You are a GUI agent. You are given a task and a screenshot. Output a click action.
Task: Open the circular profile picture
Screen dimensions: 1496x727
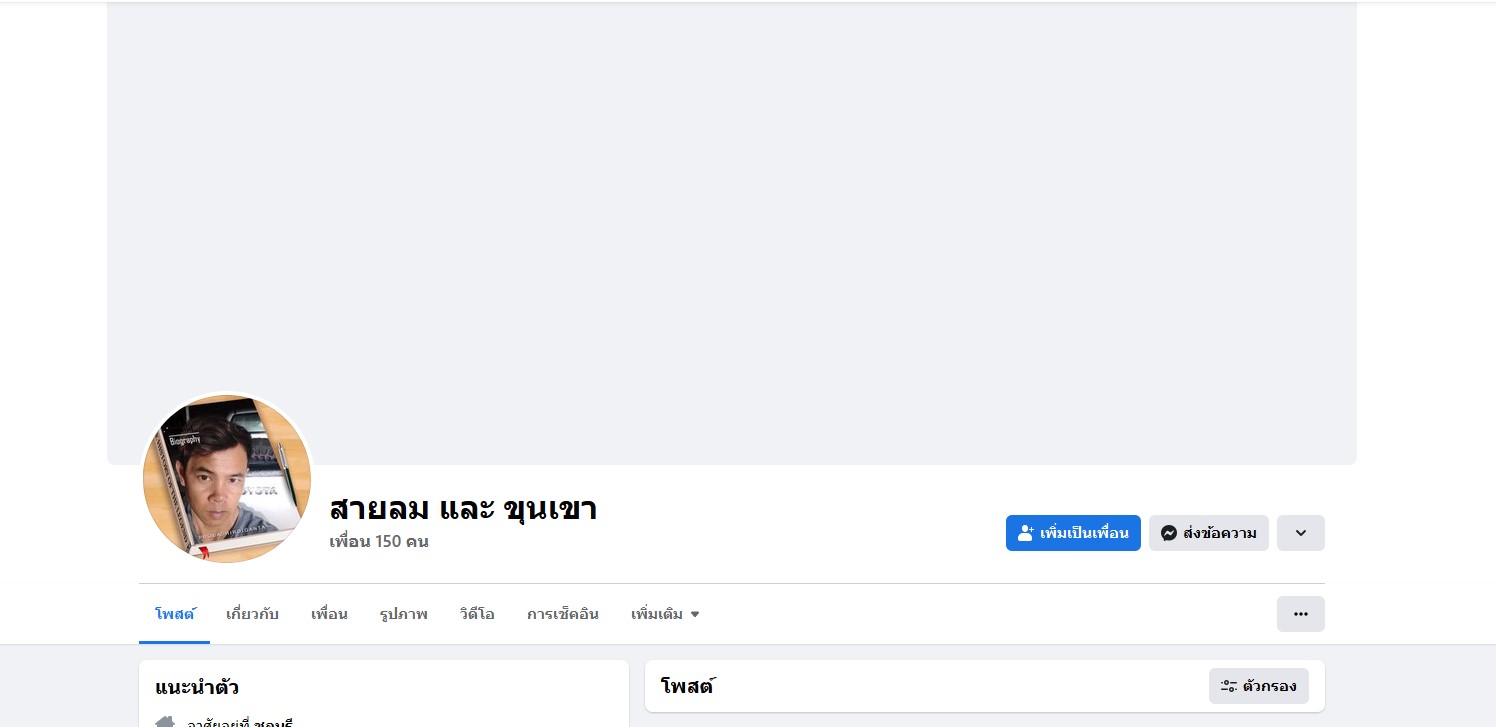pos(227,479)
